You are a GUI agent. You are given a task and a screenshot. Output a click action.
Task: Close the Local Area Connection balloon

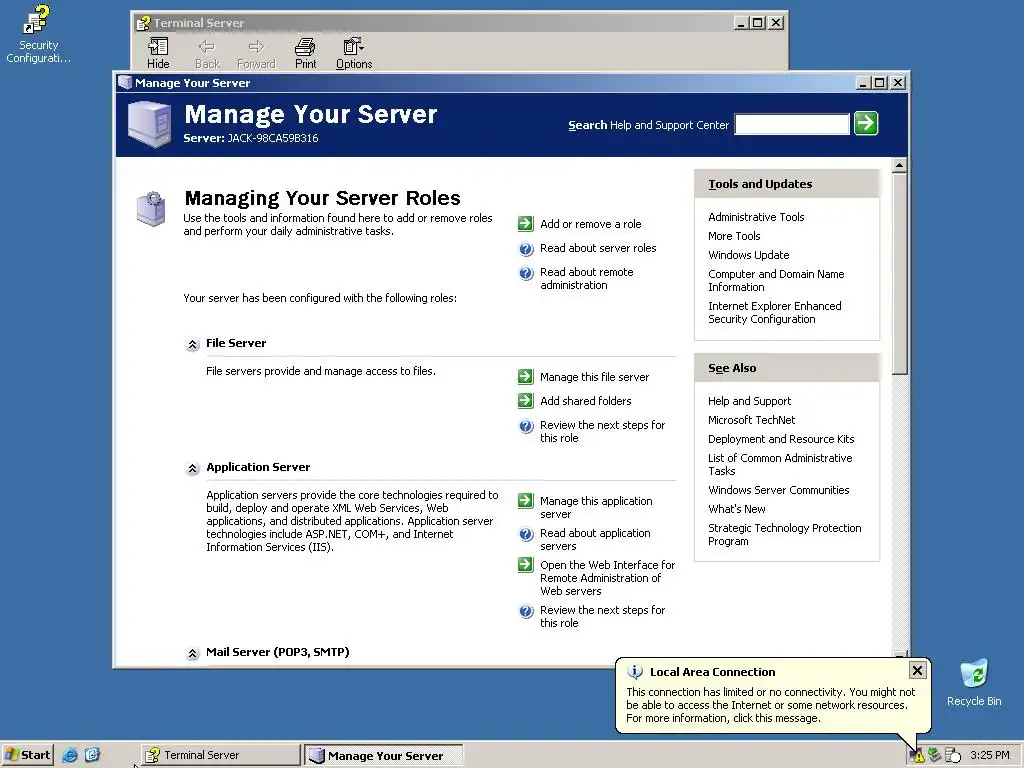point(917,671)
